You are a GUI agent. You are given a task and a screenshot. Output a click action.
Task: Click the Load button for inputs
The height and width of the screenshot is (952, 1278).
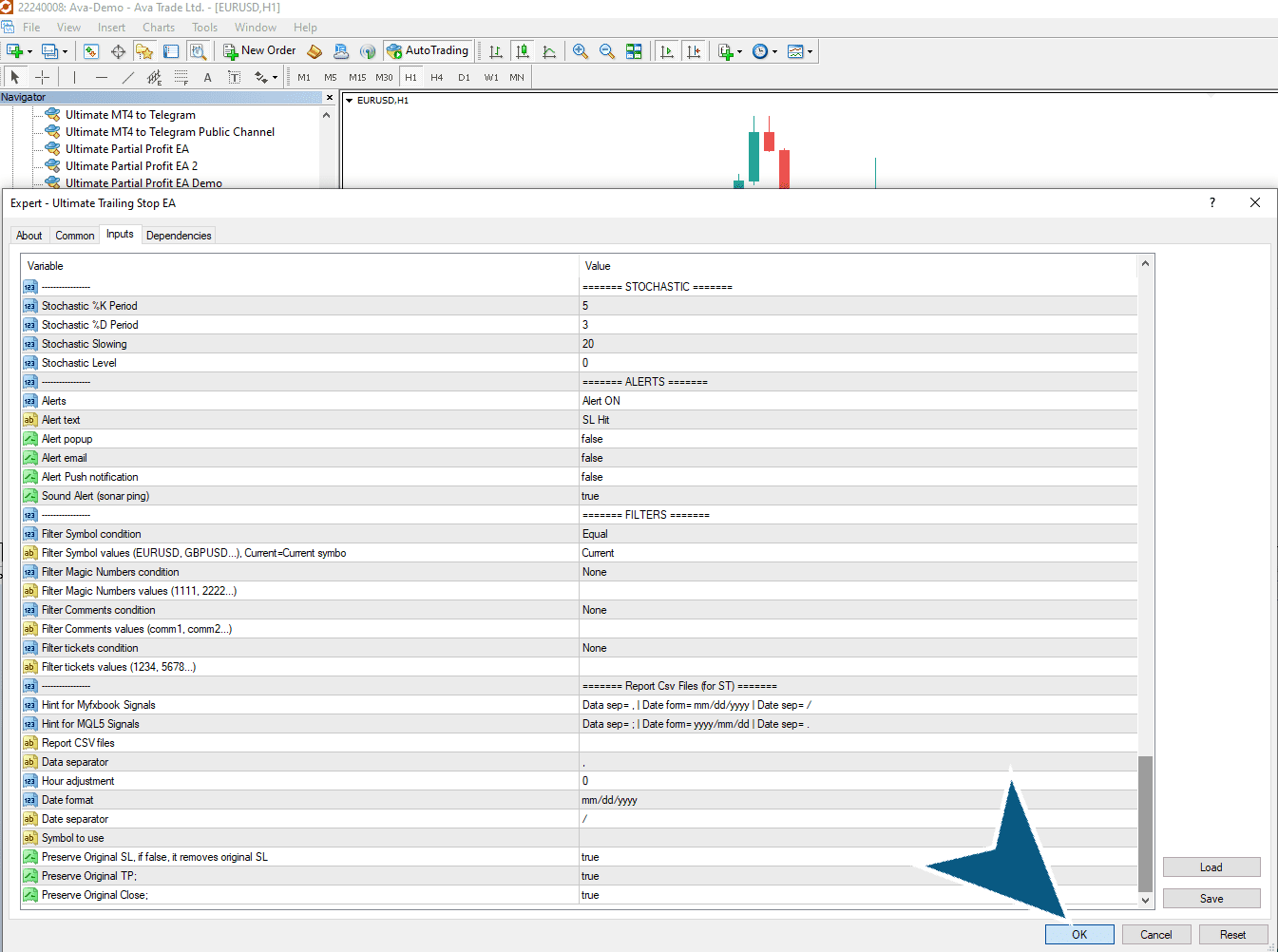[1211, 867]
